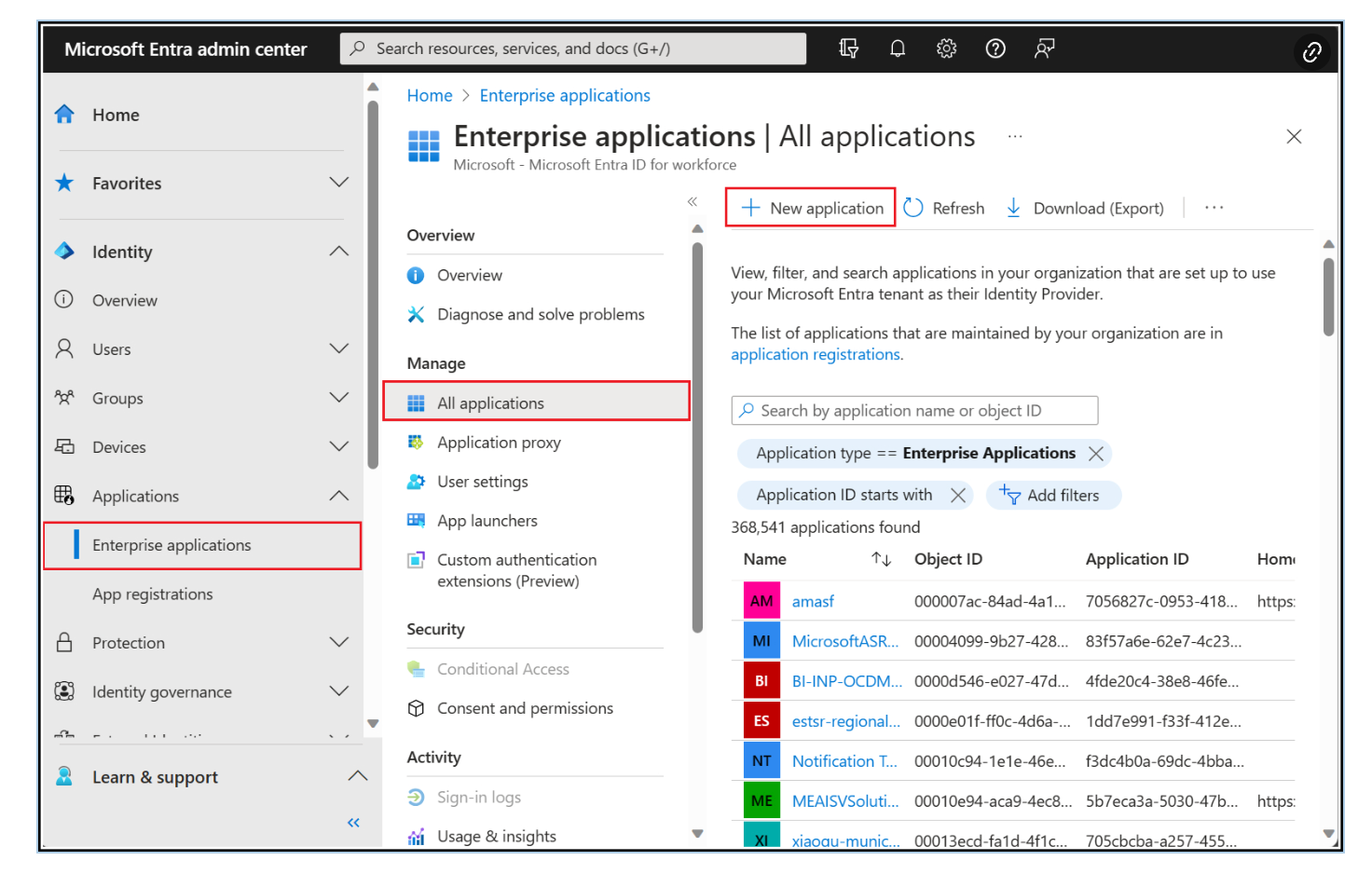Collapse the Learn & support section
This screenshot has height=874, width=1372.
click(357, 776)
